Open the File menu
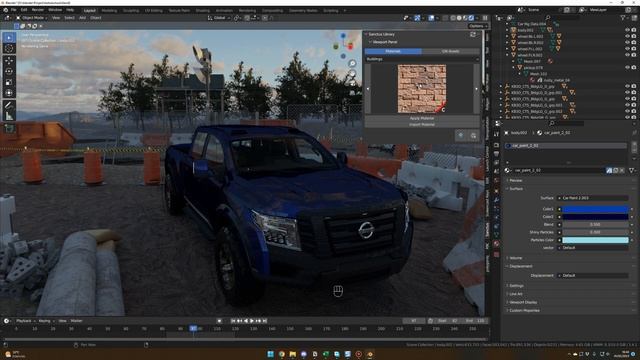Screen dimensions: 640x360 coord(13,10)
